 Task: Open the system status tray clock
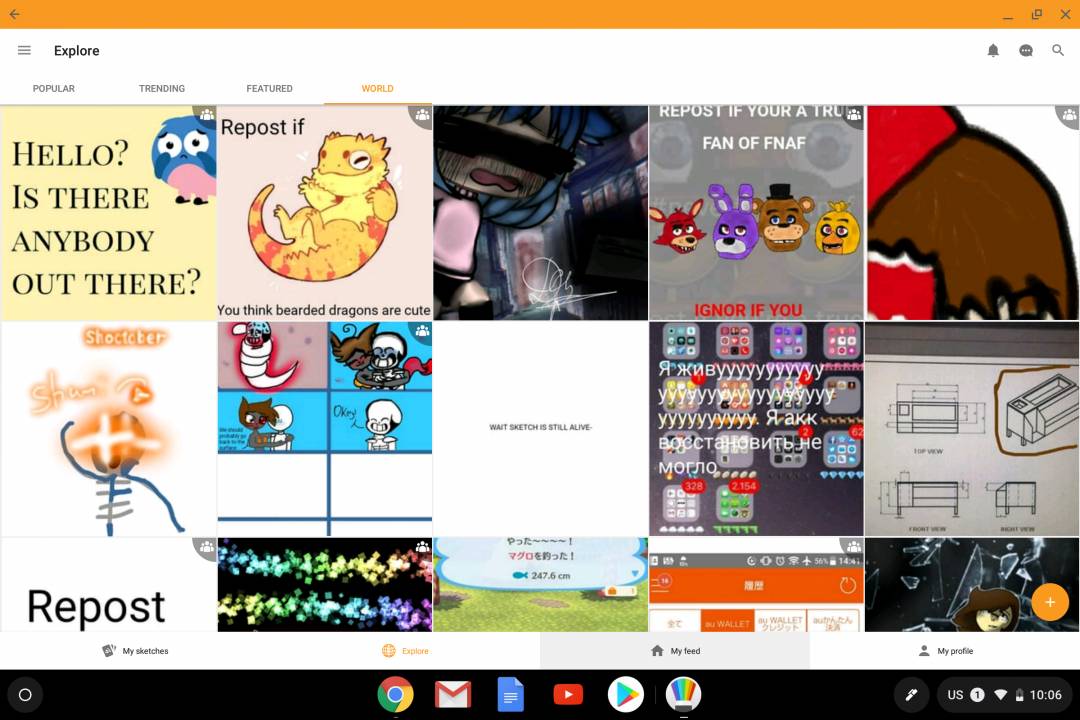click(1045, 694)
